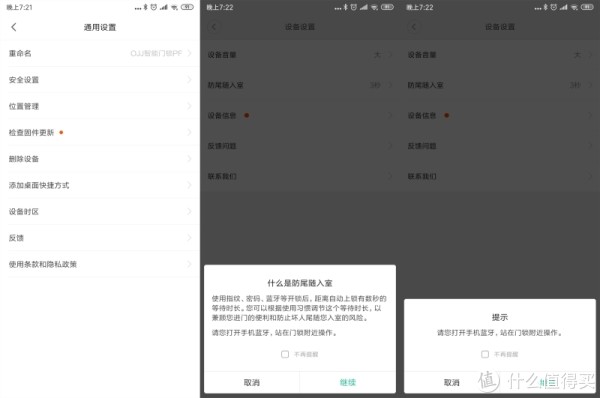Tap 防尾随入室 row behind the 什么是防尾随入室 dialog
Screen dimensions: 600x398
click(x=300, y=85)
